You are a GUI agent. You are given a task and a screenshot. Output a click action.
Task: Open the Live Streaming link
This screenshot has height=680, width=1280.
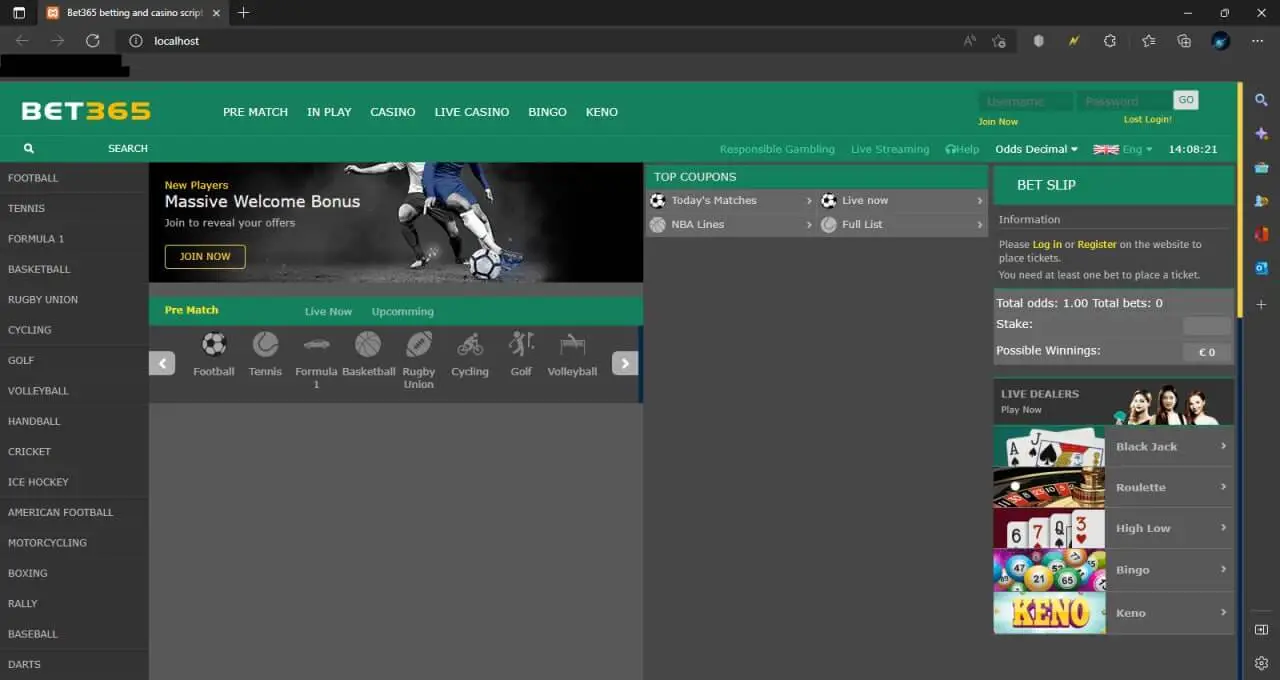(x=890, y=149)
